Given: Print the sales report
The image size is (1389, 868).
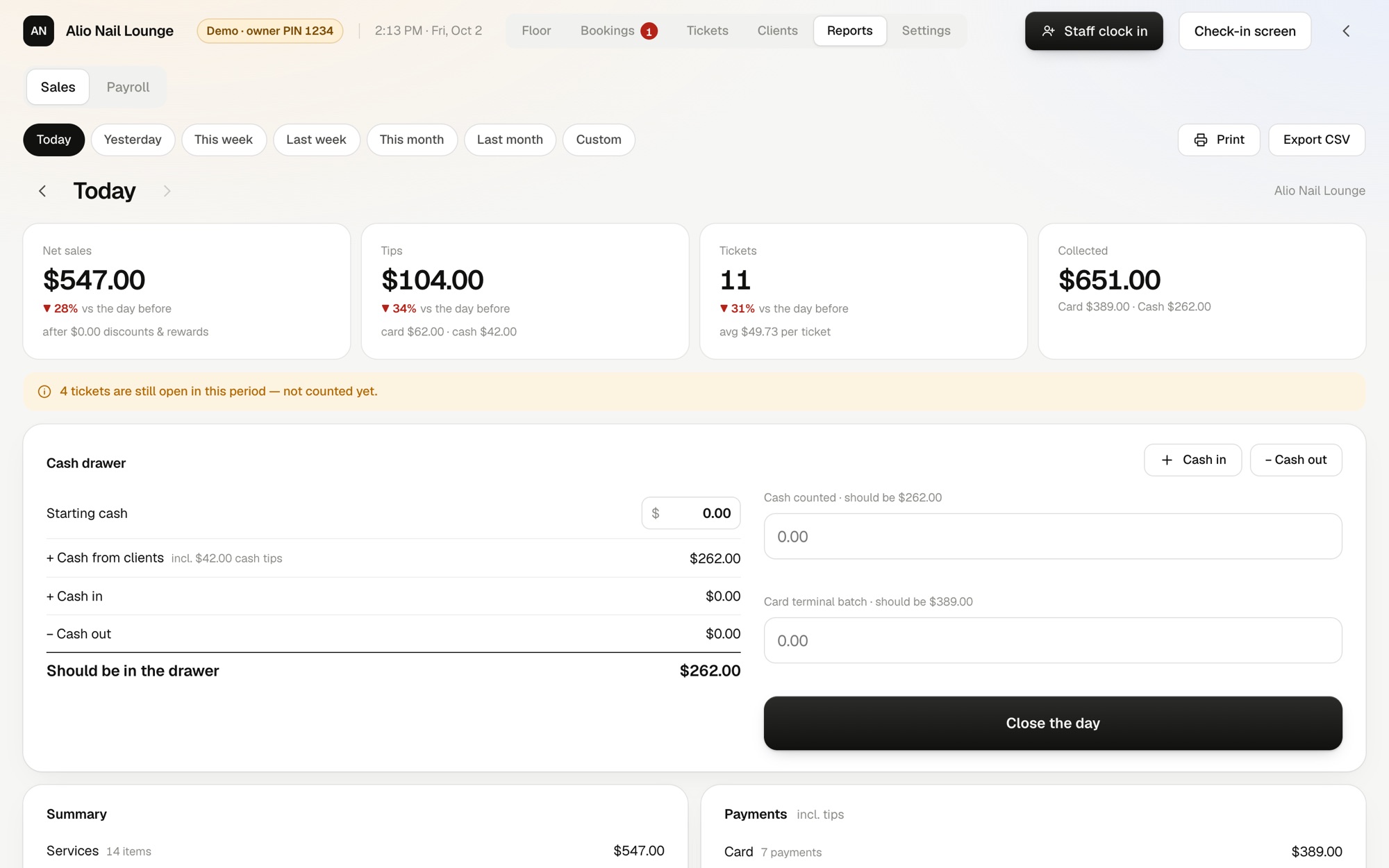Looking at the screenshot, I should tap(1219, 140).
